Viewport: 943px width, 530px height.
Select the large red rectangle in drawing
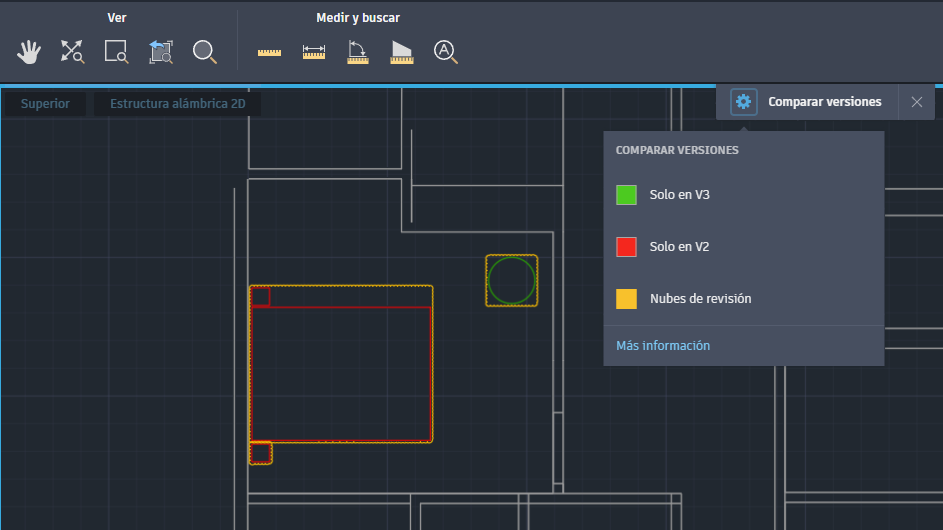(342, 374)
